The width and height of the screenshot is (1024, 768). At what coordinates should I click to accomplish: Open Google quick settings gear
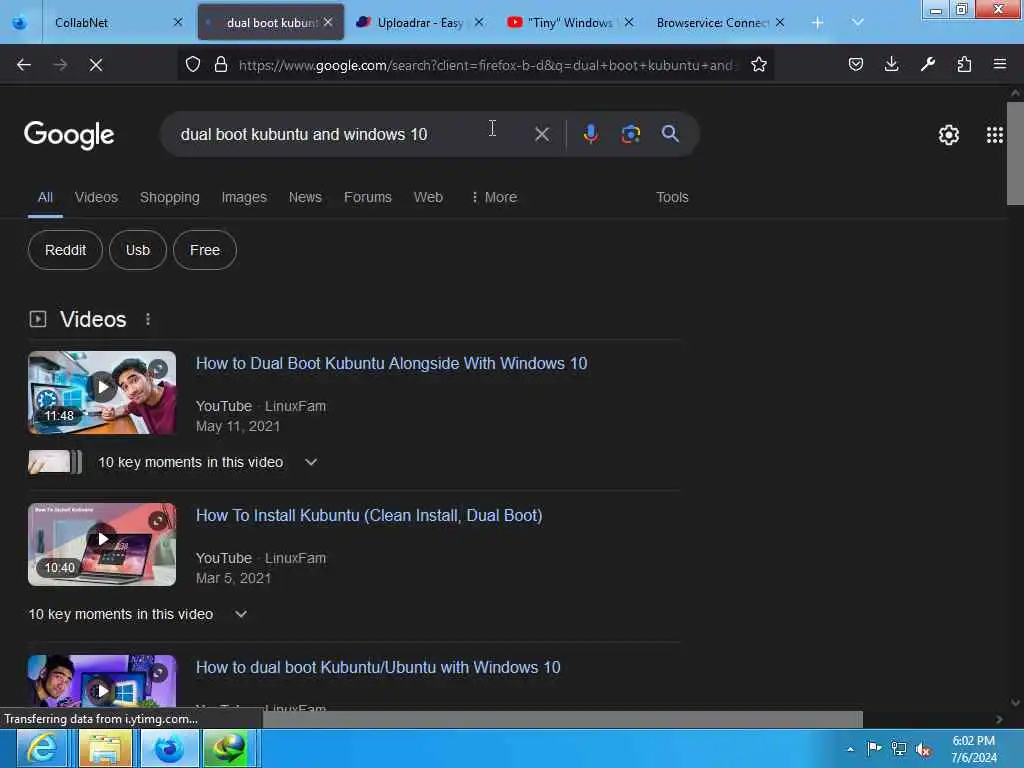(948, 135)
